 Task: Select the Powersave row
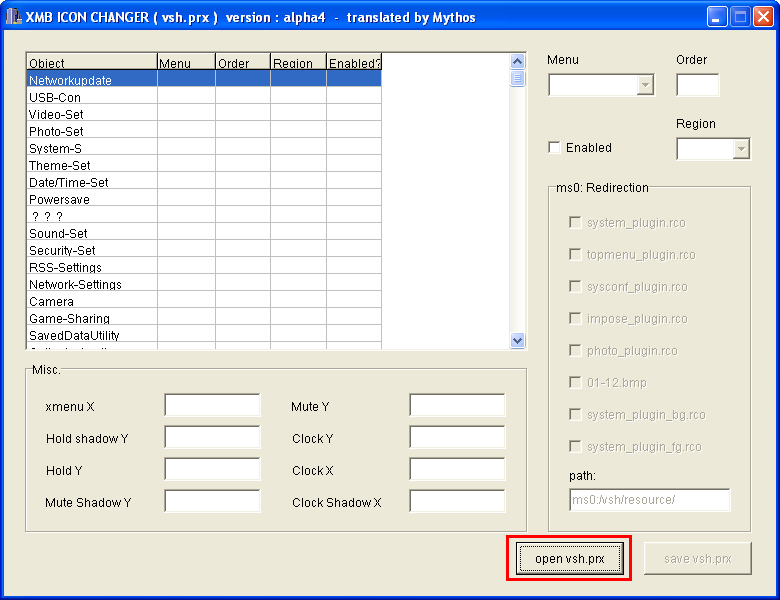tap(204, 198)
